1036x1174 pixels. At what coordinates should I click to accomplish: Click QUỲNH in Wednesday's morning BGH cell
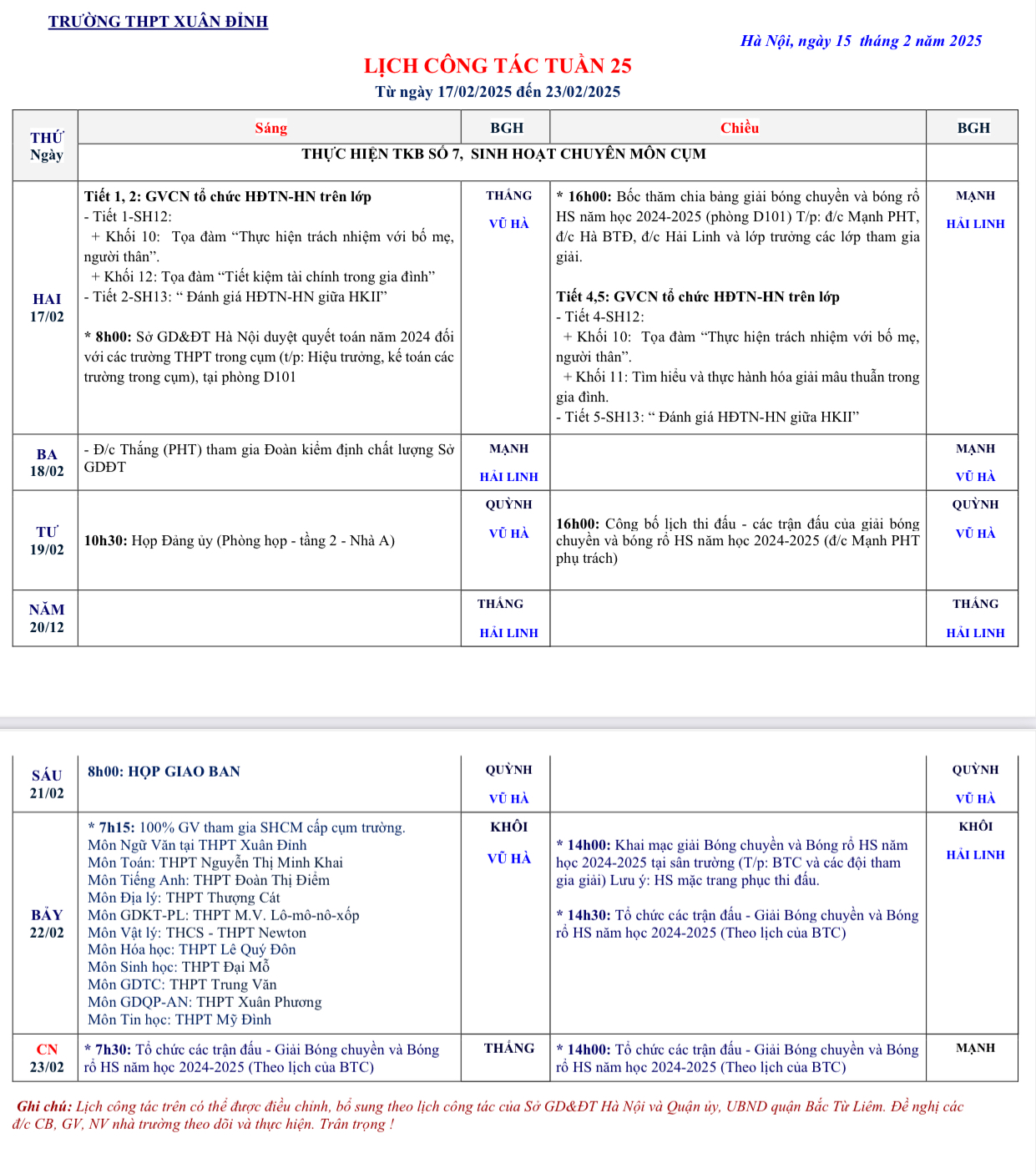pyautogui.click(x=508, y=505)
